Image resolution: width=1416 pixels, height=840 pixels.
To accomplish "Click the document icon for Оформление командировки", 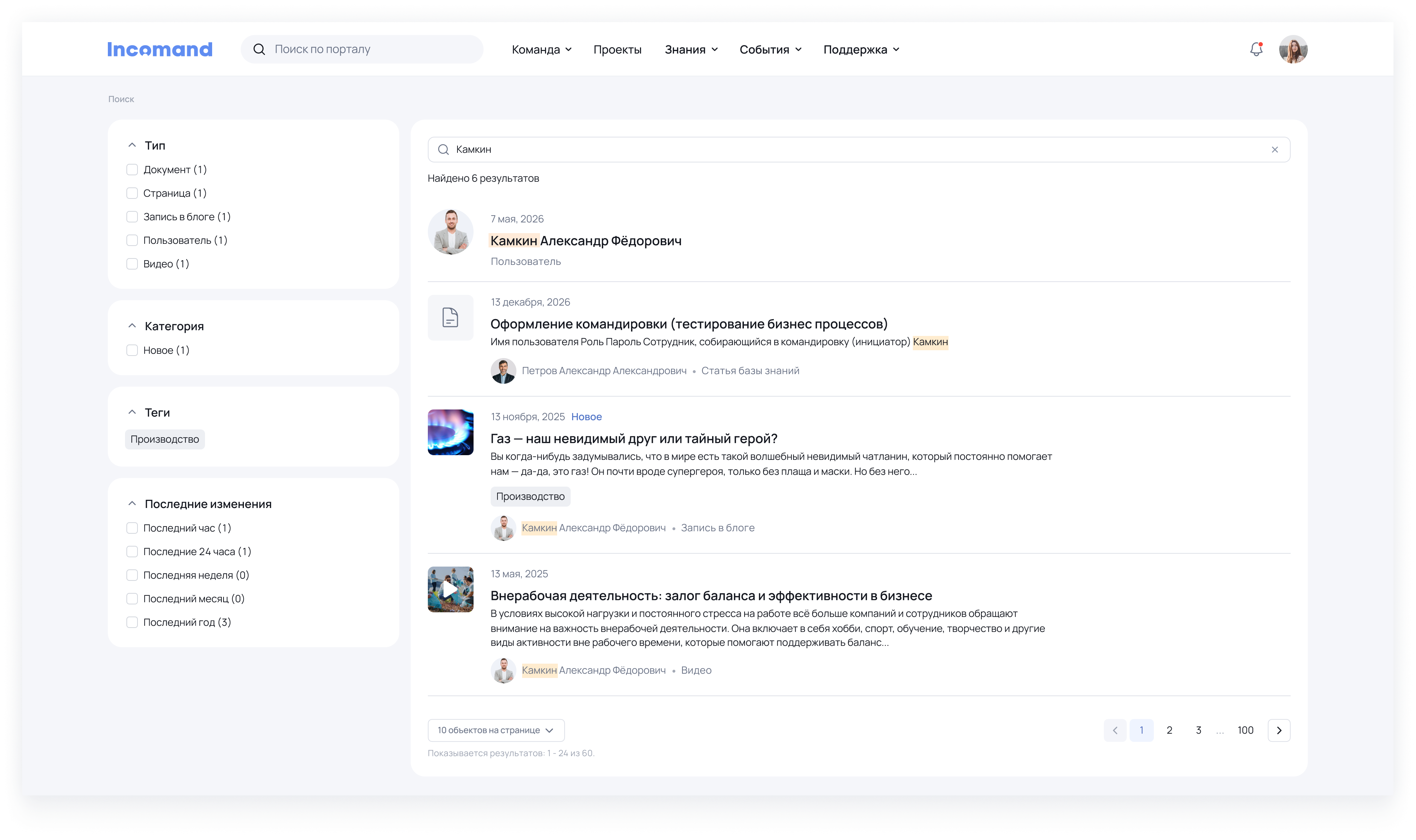I will 450,318.
